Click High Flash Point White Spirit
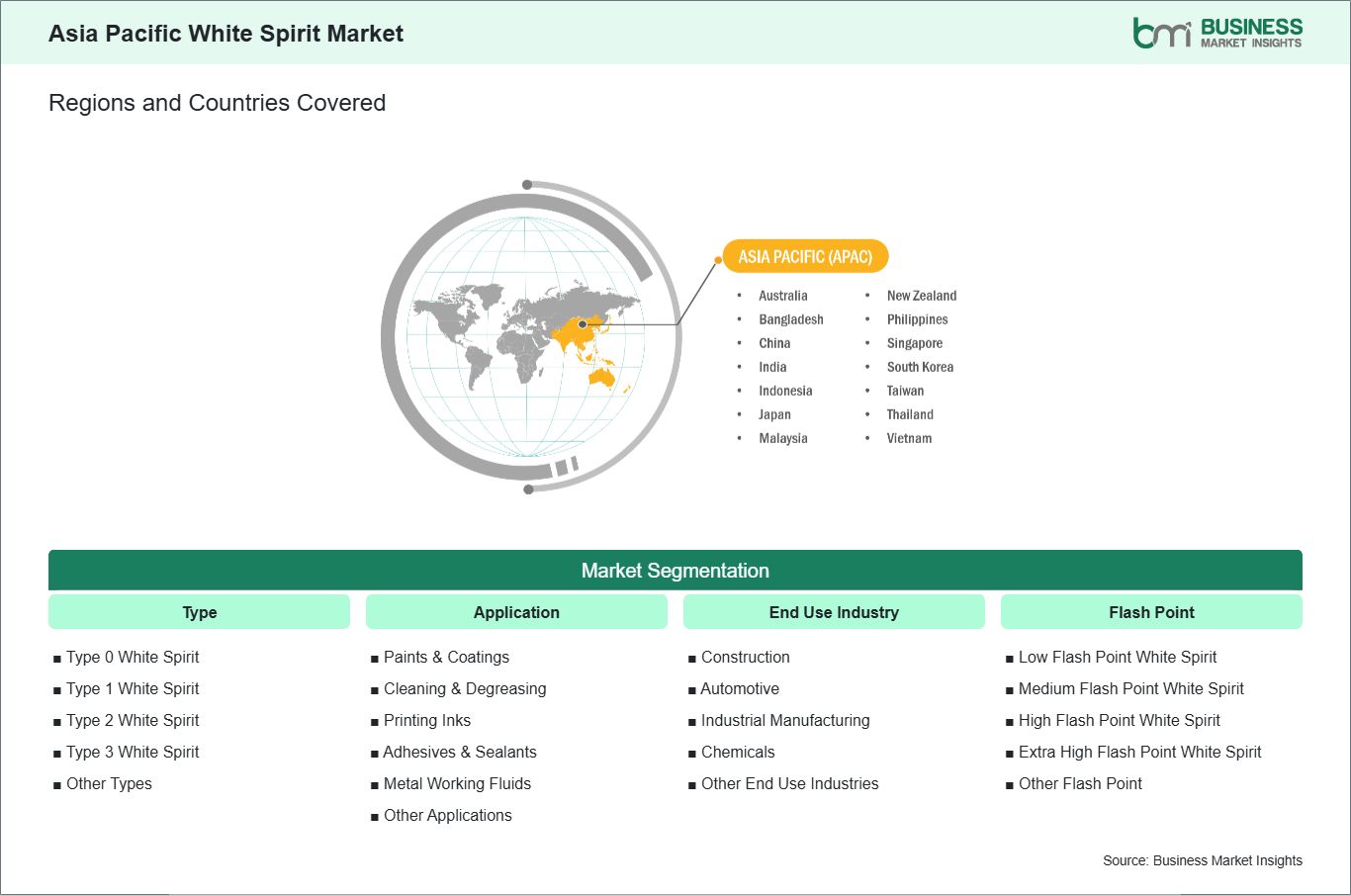Image resolution: width=1351 pixels, height=896 pixels. pos(1120,720)
